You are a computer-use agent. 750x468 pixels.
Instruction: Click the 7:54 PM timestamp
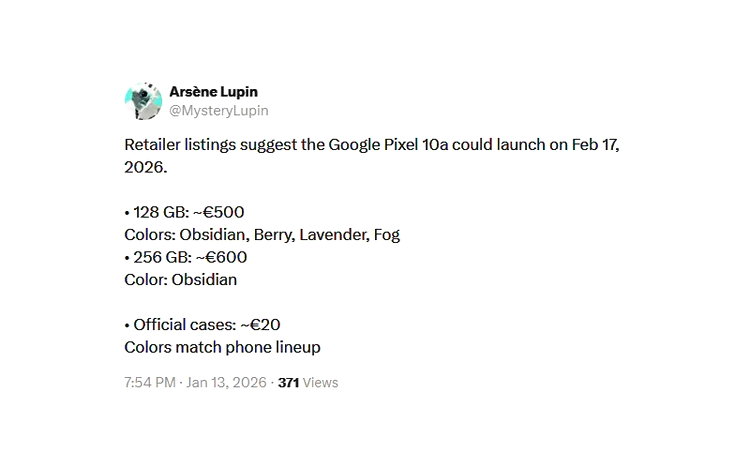point(148,382)
